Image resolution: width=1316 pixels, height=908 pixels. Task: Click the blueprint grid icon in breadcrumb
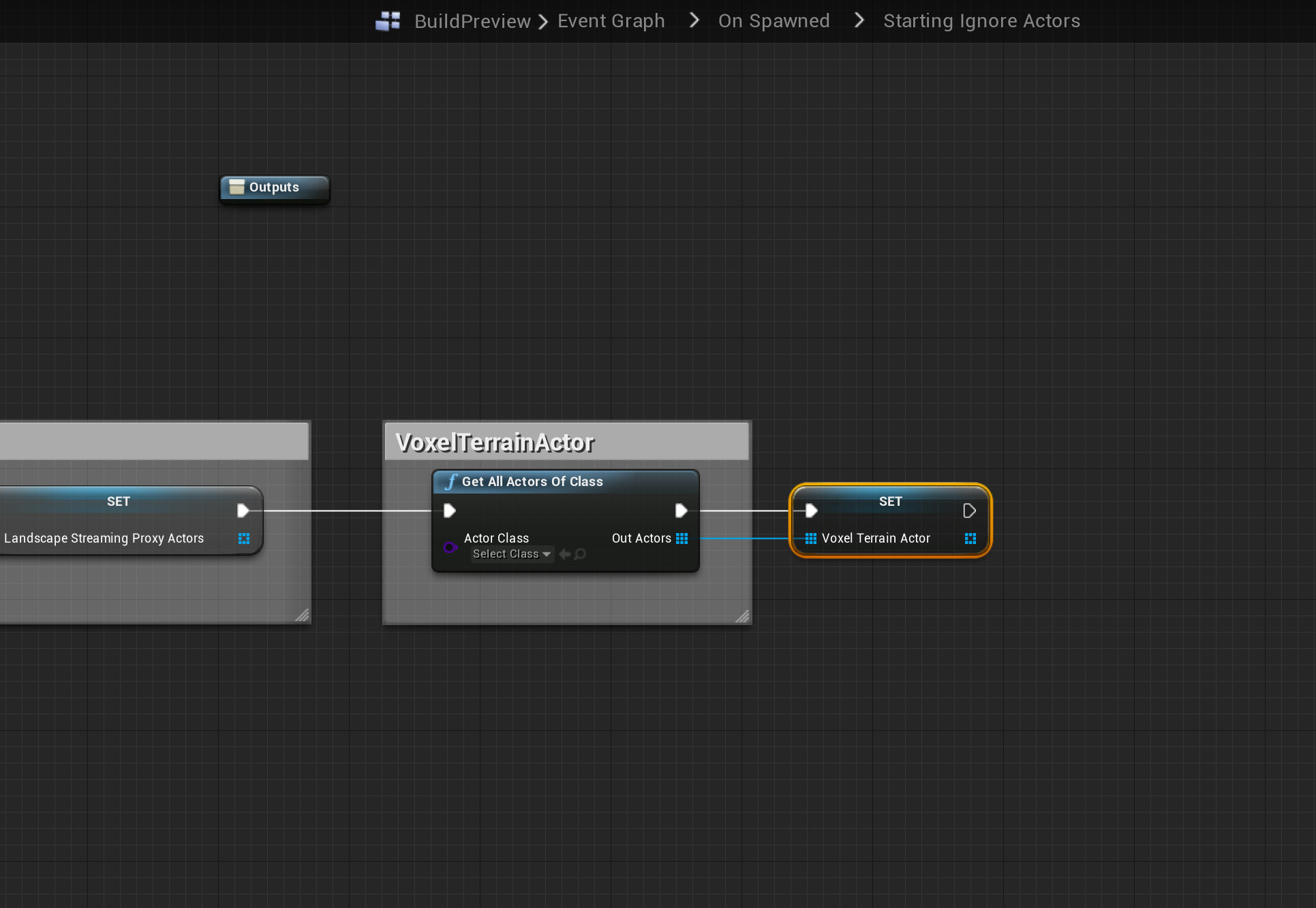pos(388,21)
